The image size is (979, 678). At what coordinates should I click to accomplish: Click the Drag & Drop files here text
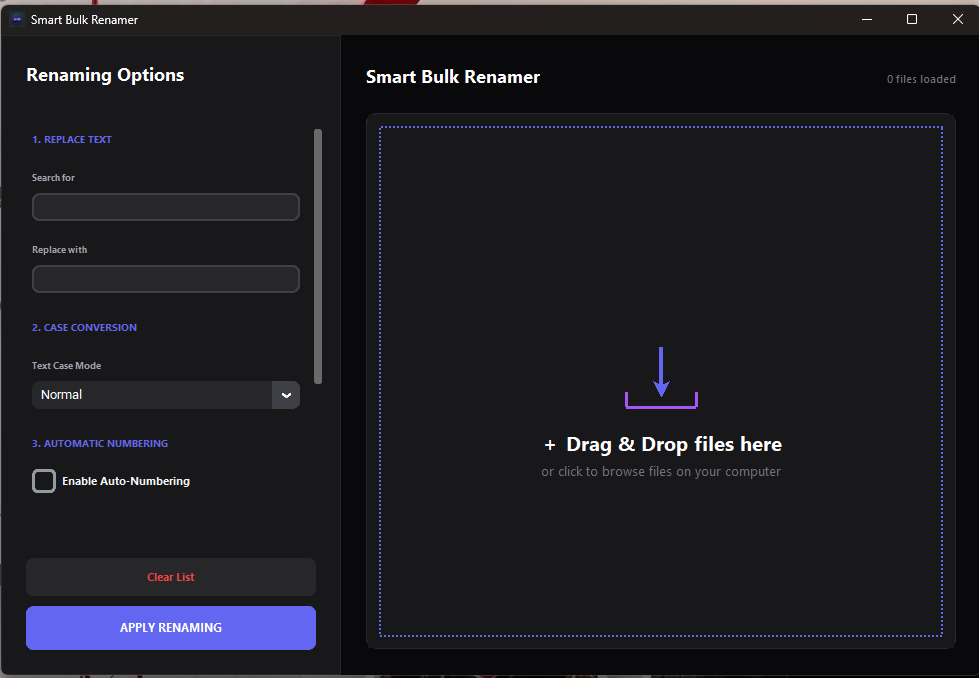674,445
